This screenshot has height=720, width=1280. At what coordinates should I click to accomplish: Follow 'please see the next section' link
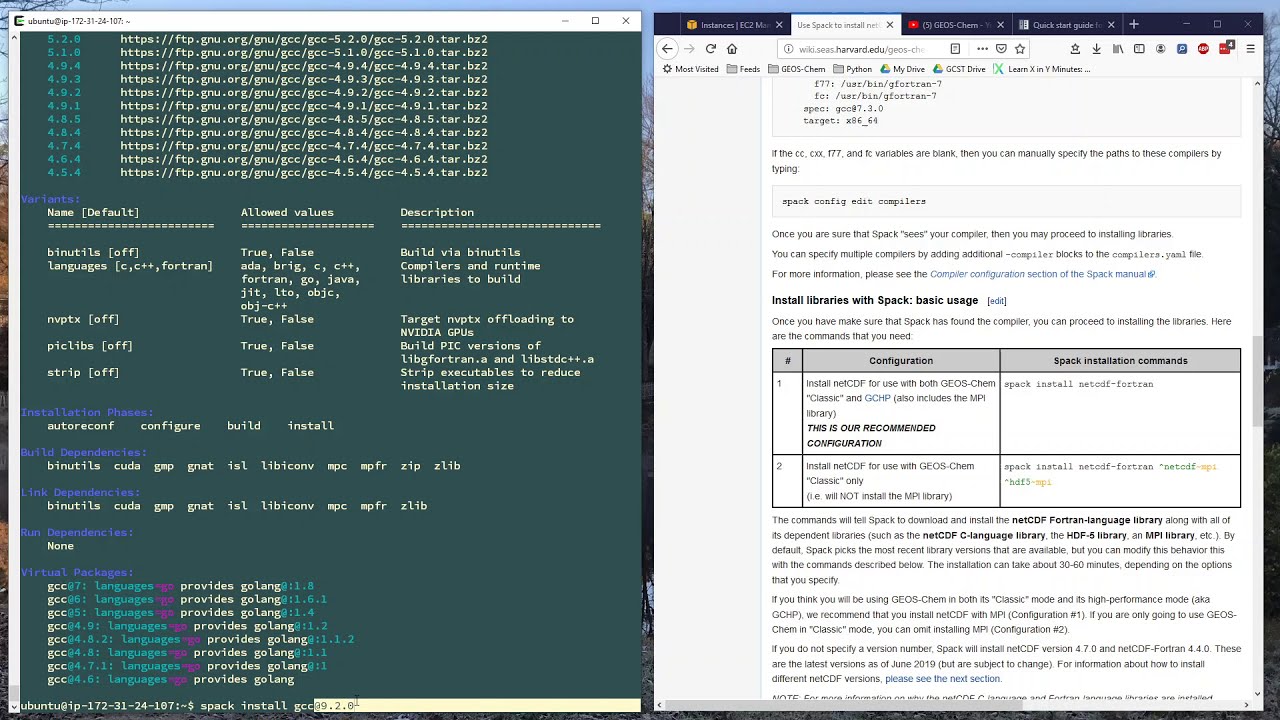[x=942, y=679]
